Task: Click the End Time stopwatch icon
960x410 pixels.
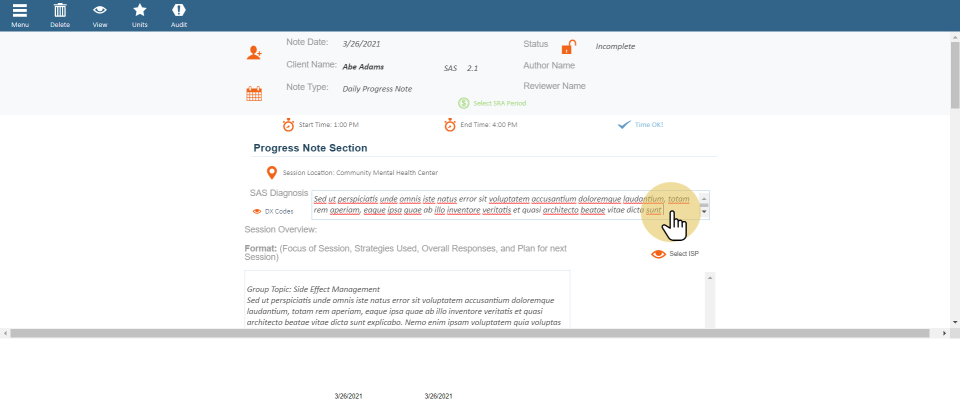Action: [x=450, y=125]
